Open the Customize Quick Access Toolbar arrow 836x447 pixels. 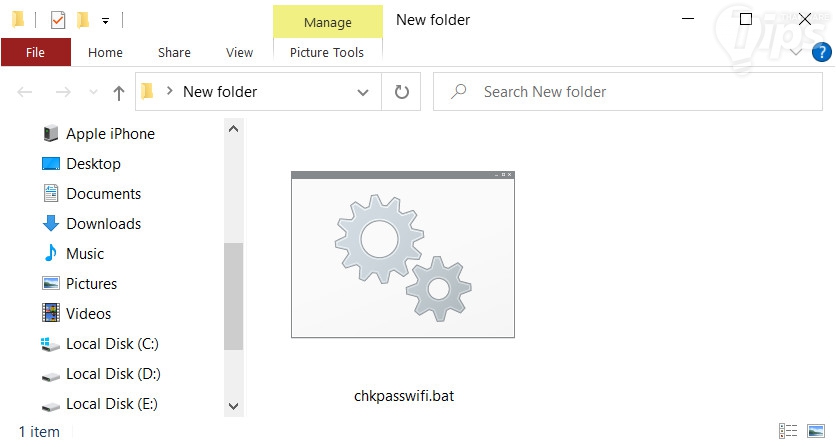105,20
